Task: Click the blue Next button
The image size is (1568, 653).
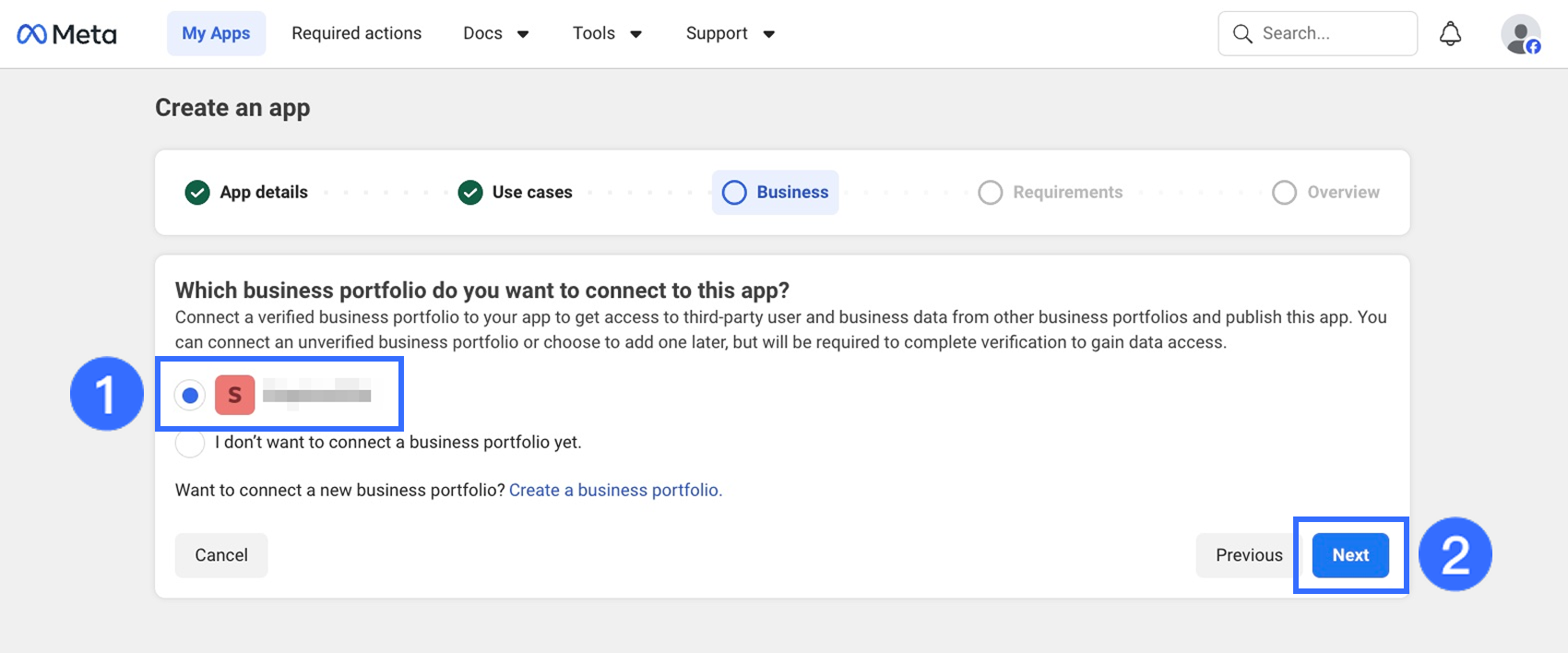Action: [x=1350, y=555]
